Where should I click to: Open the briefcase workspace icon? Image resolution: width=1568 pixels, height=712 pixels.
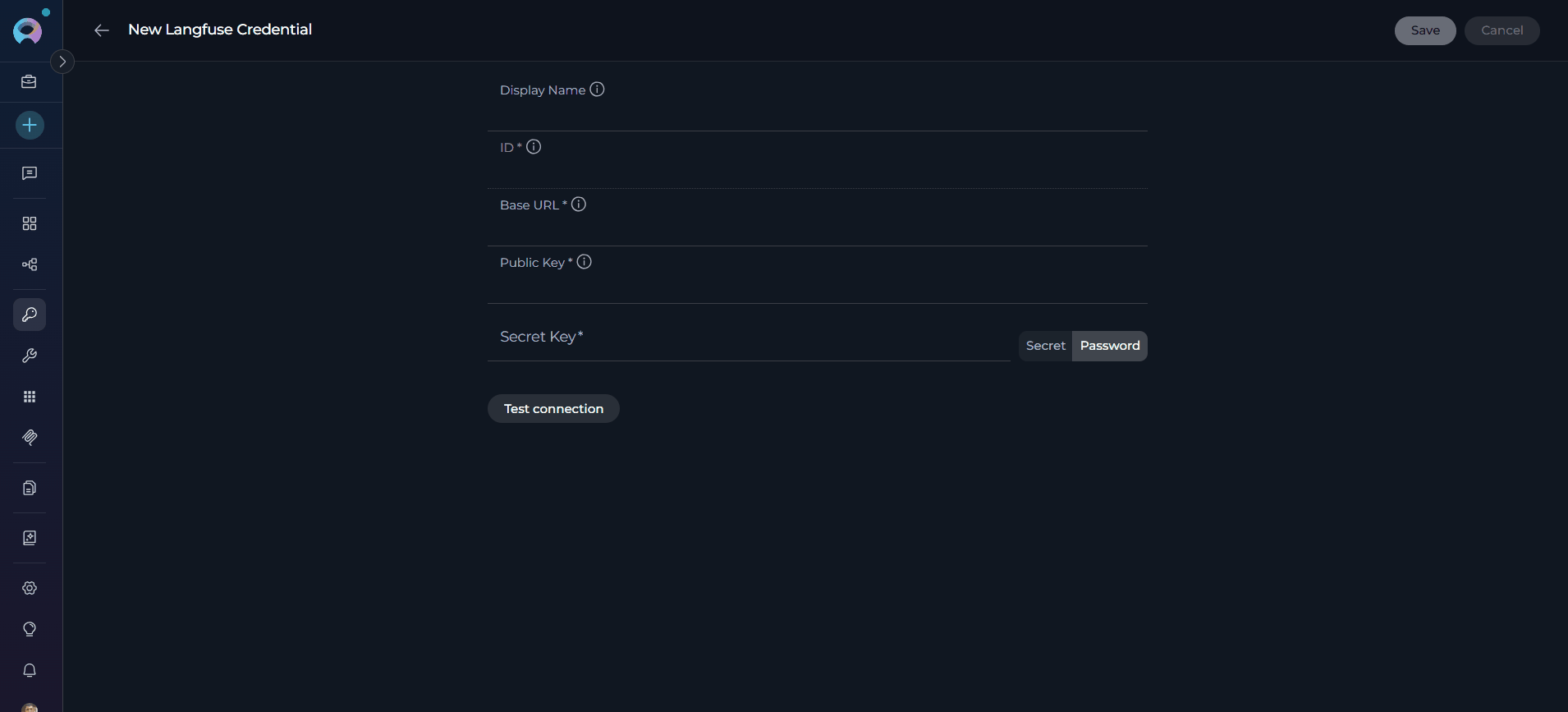[x=30, y=81]
